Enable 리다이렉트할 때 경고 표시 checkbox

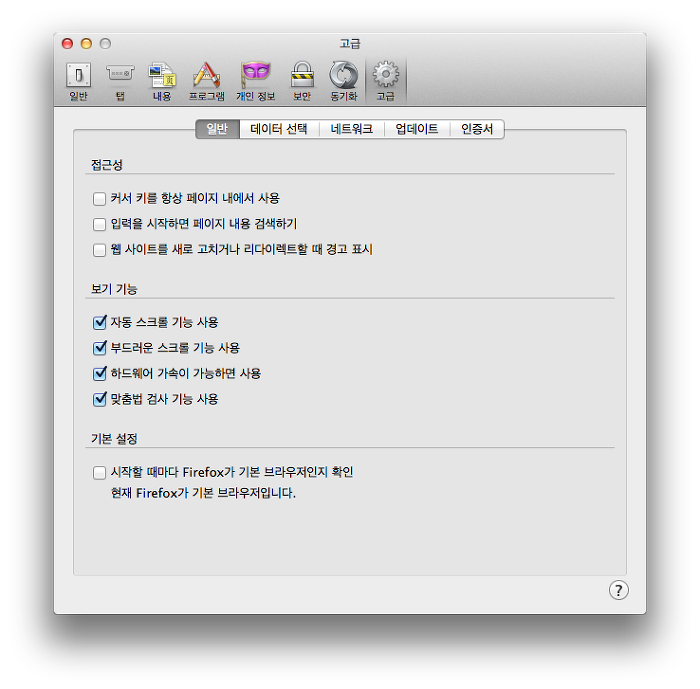[x=99, y=250]
